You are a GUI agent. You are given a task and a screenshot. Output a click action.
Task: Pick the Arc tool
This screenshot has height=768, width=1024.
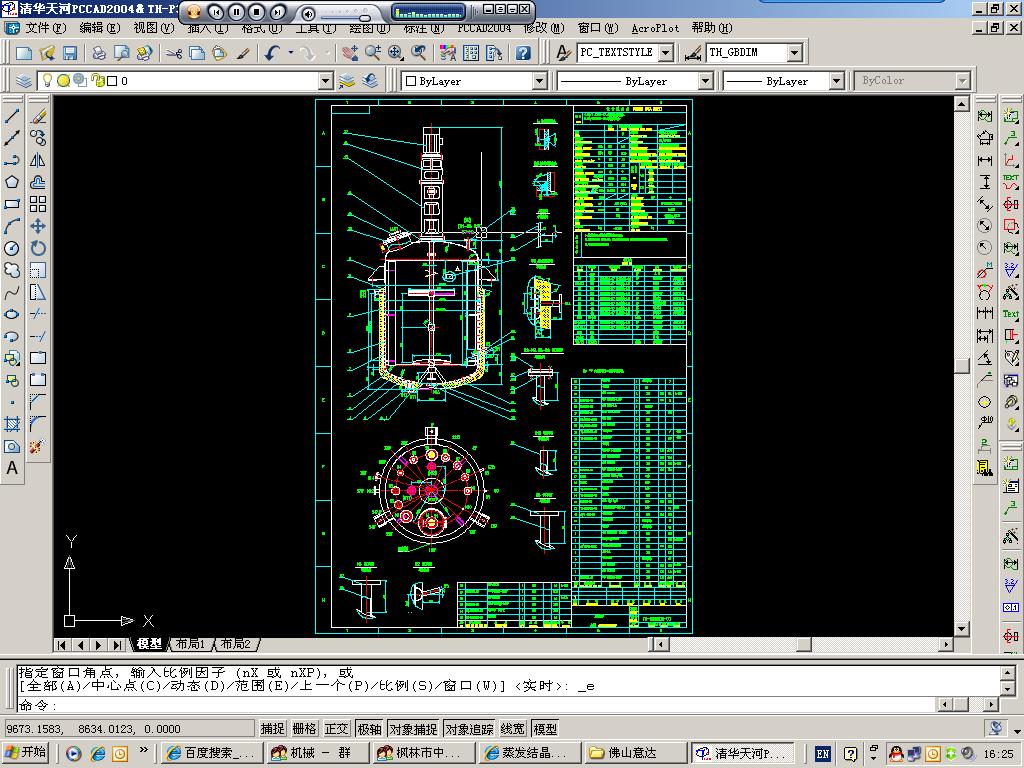tap(12, 227)
